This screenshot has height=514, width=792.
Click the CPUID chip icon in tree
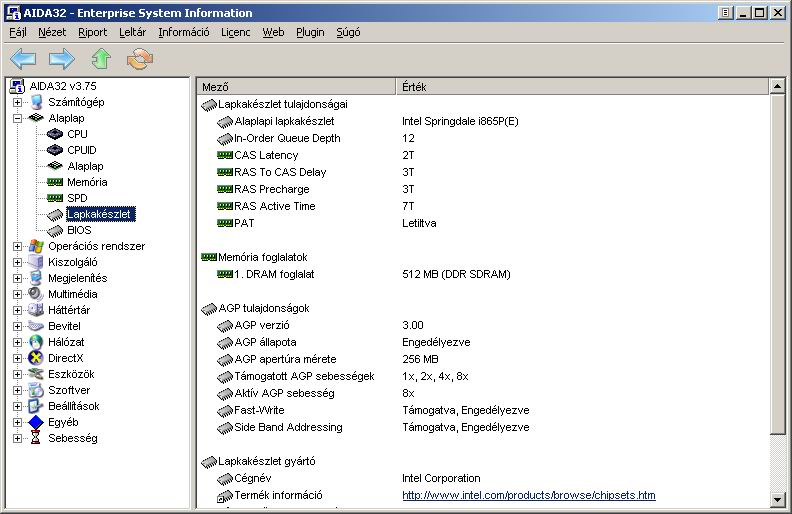(x=55, y=150)
